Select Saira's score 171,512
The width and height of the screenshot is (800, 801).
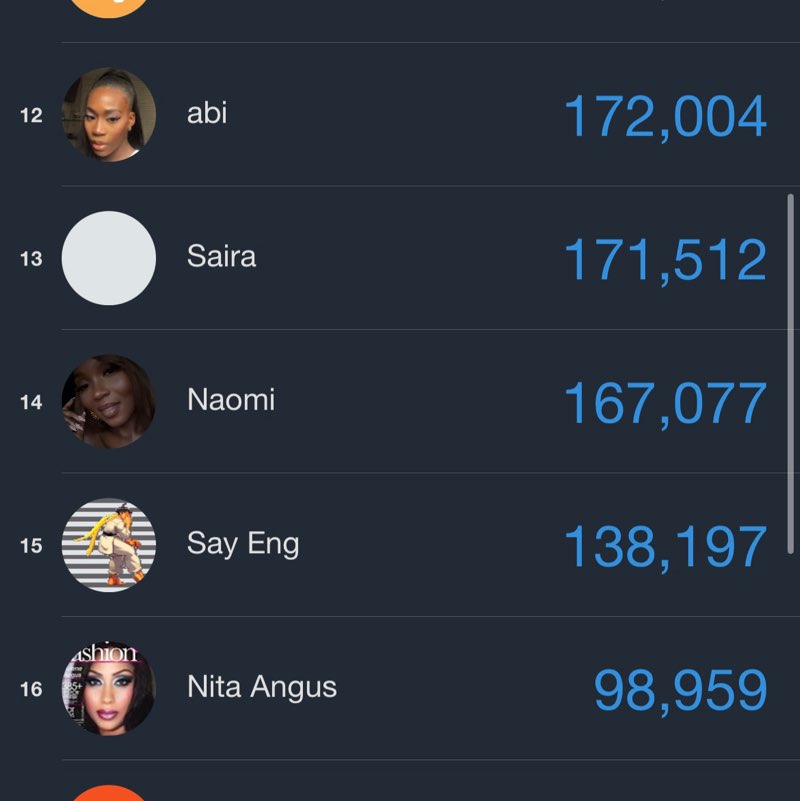665,260
